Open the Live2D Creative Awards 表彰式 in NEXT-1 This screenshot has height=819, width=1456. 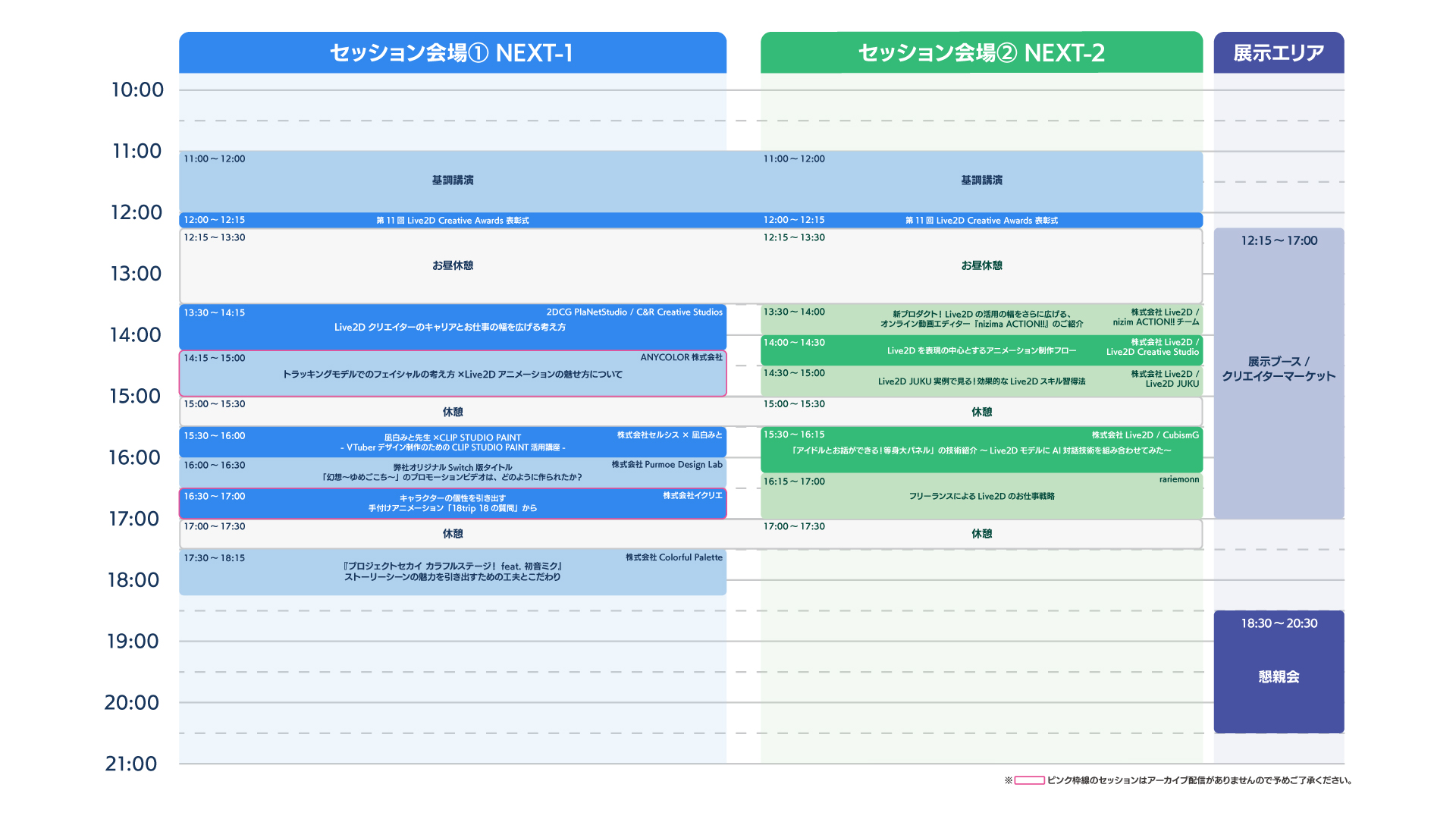pos(453,221)
